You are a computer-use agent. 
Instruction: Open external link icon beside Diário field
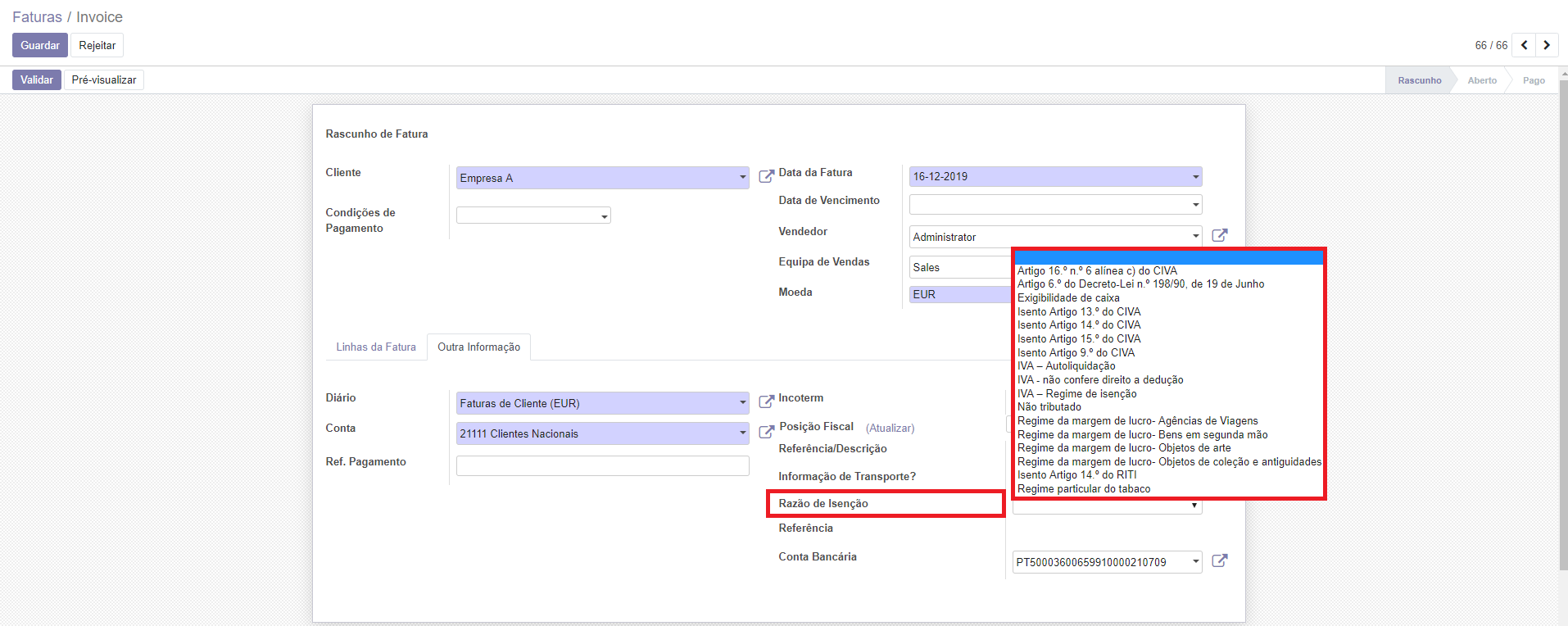point(766,401)
